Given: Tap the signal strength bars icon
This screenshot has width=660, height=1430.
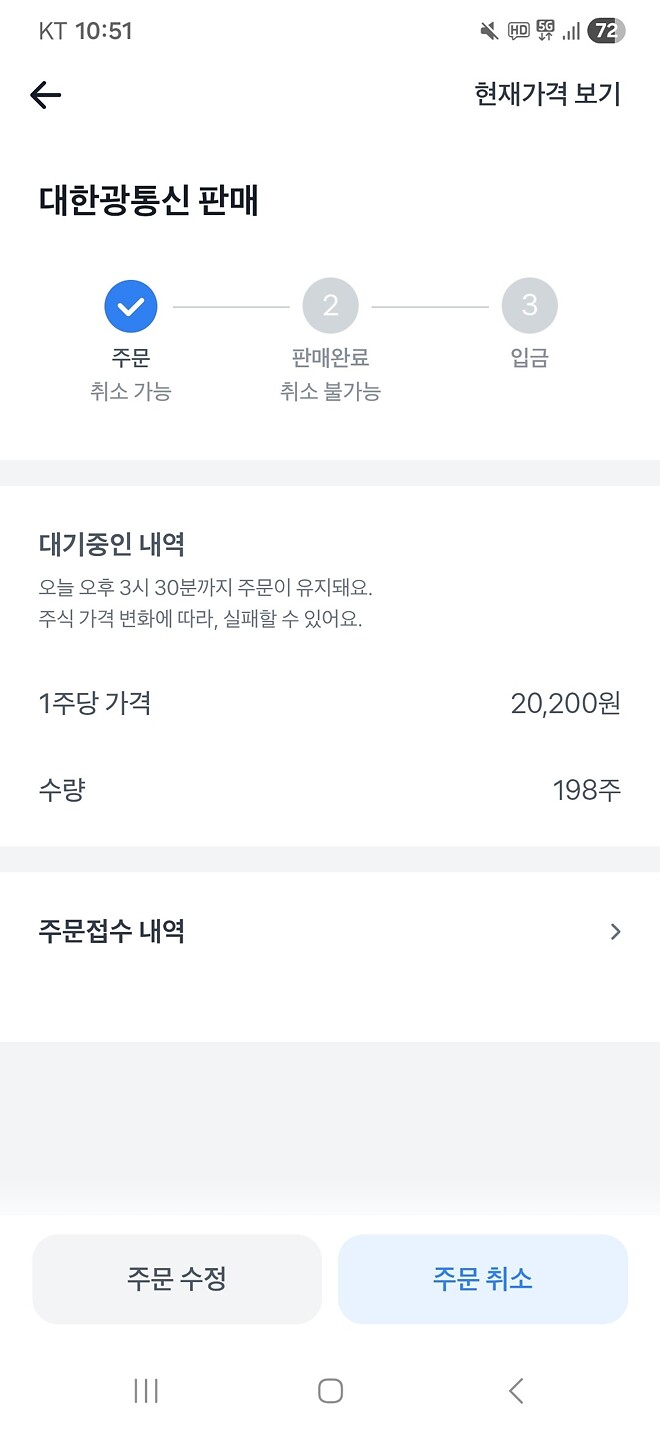Looking at the screenshot, I should click(572, 30).
